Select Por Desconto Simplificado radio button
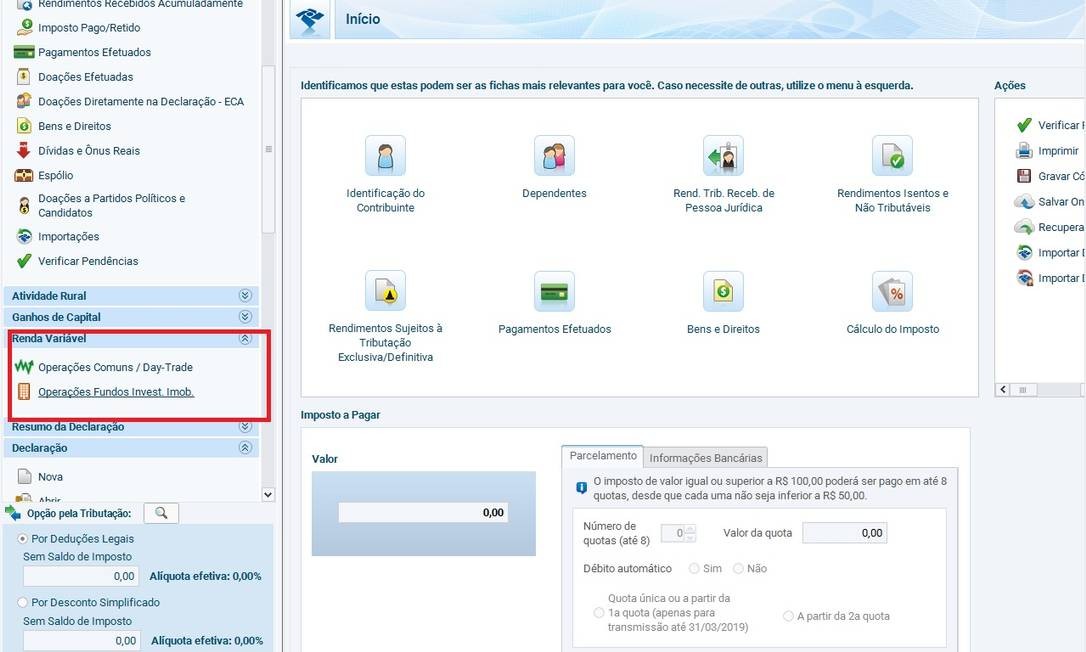Screen dimensions: 1086x652 coord(23,603)
